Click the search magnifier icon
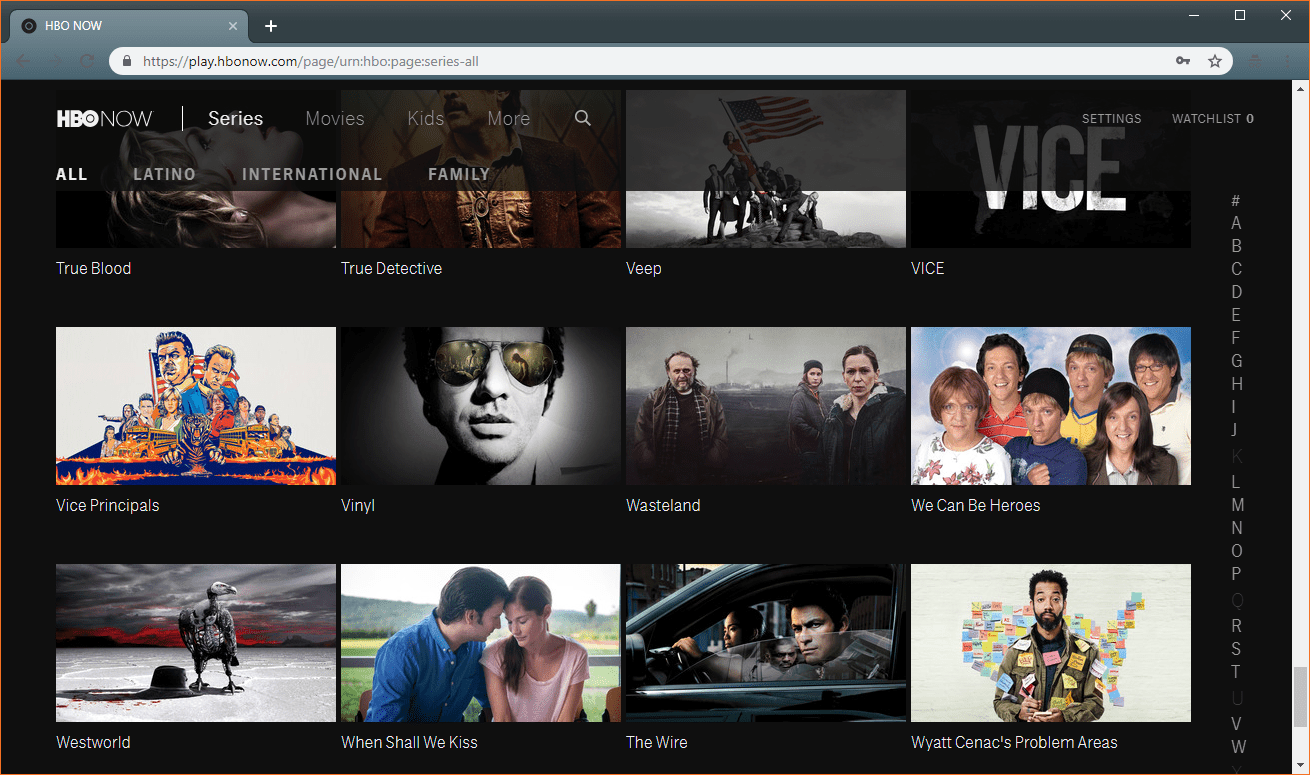This screenshot has height=775, width=1310. pos(583,118)
